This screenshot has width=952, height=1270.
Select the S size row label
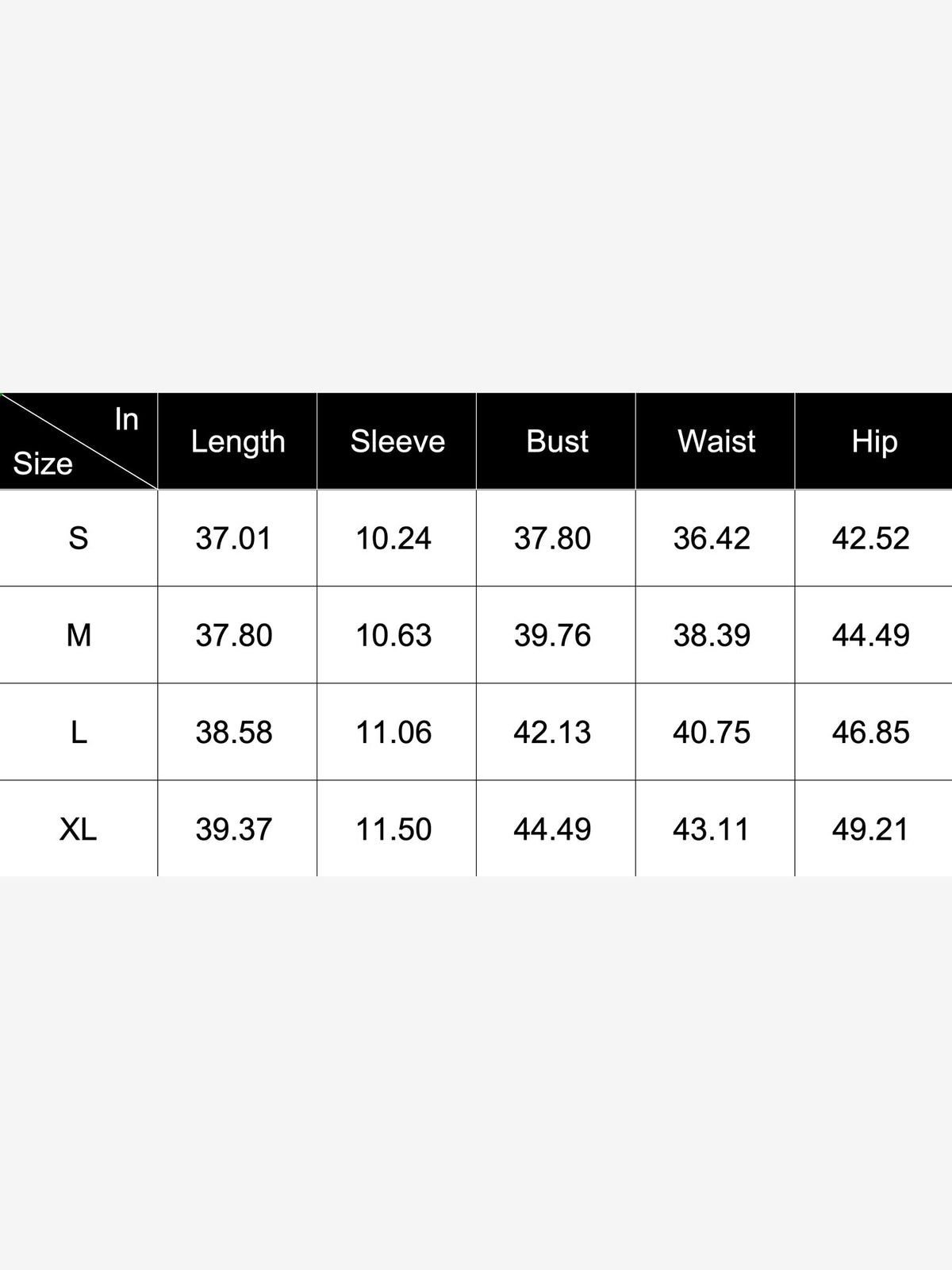tap(79, 538)
